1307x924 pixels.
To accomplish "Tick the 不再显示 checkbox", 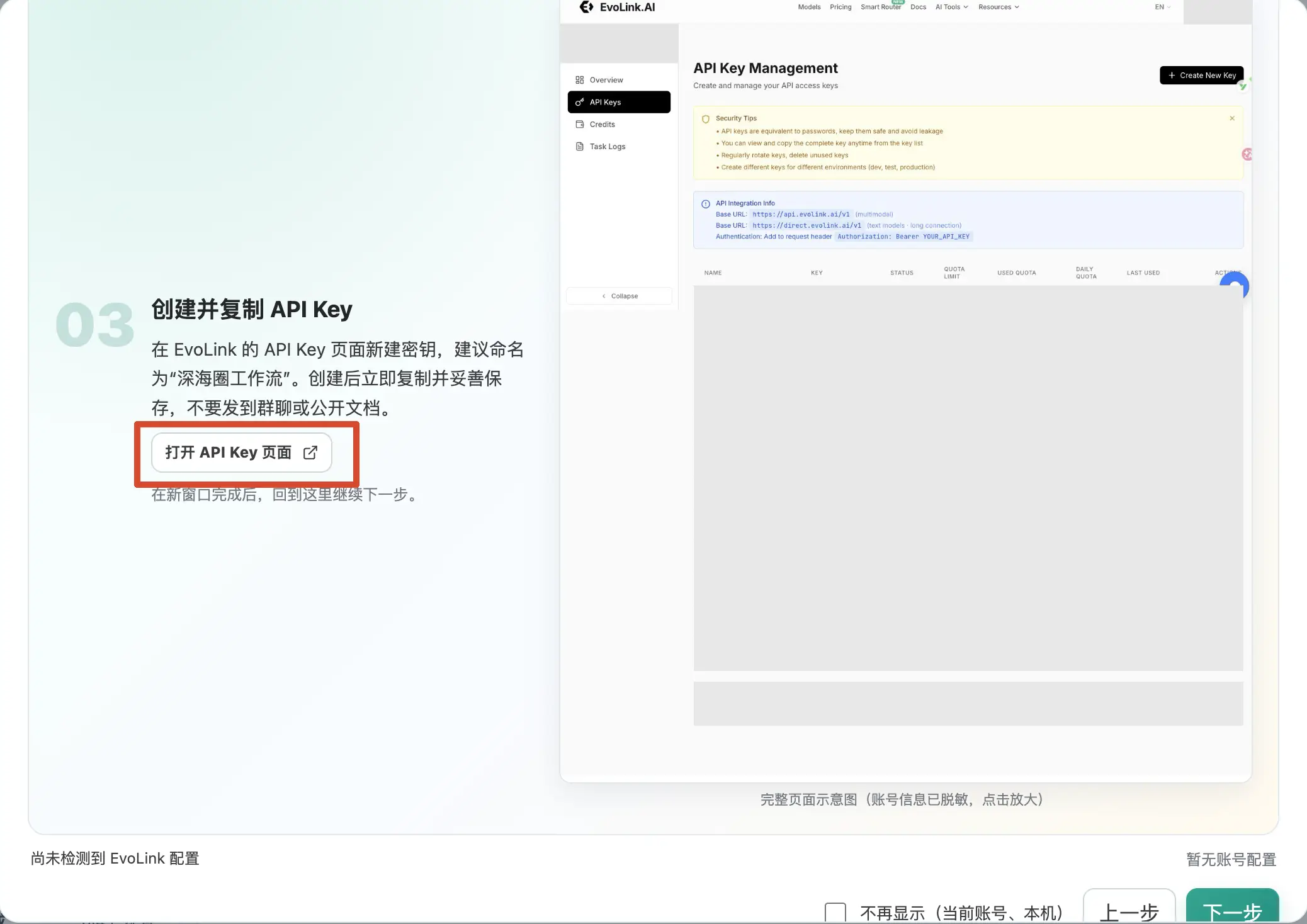I will click(835, 912).
